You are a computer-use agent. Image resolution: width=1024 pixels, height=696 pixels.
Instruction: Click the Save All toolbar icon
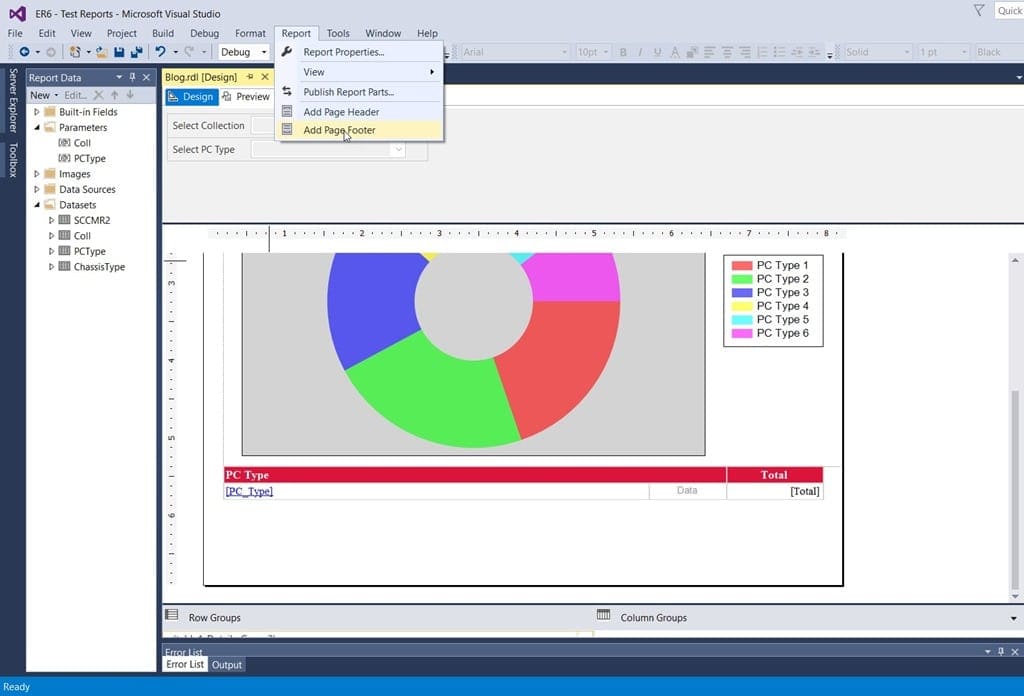[x=136, y=52]
